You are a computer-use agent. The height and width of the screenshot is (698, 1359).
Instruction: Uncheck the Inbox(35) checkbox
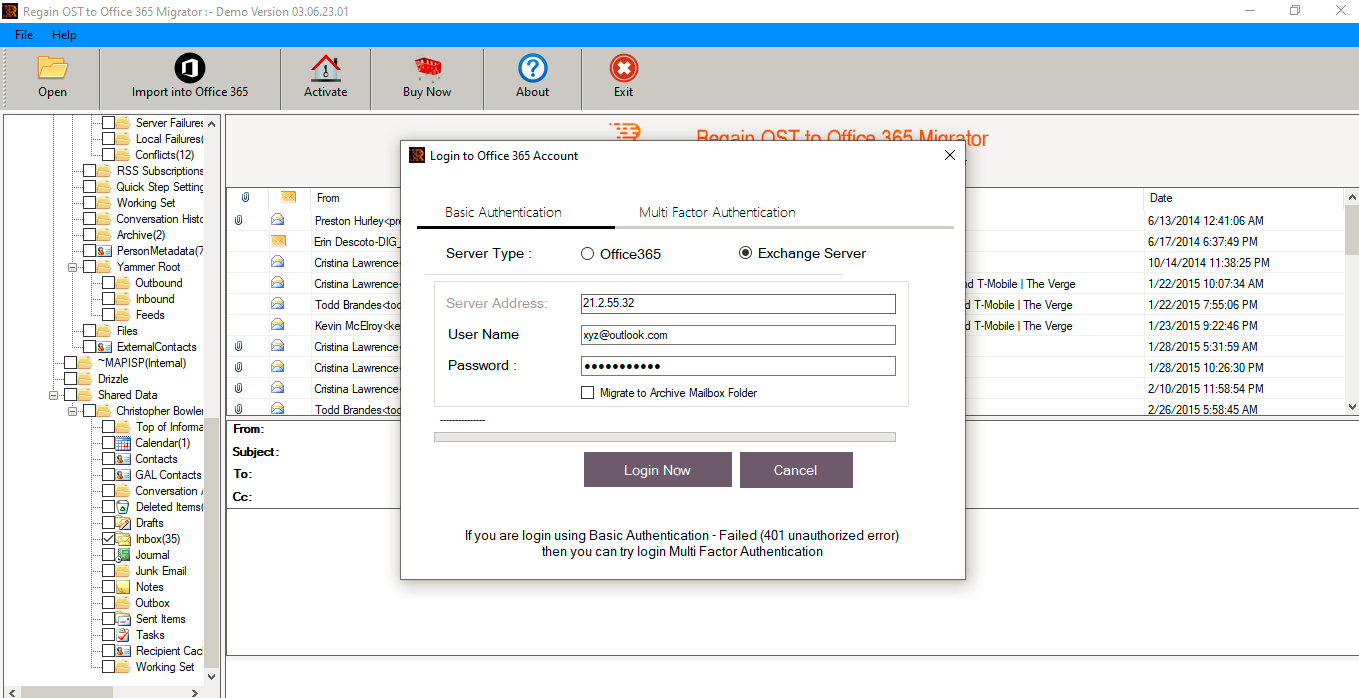point(108,539)
